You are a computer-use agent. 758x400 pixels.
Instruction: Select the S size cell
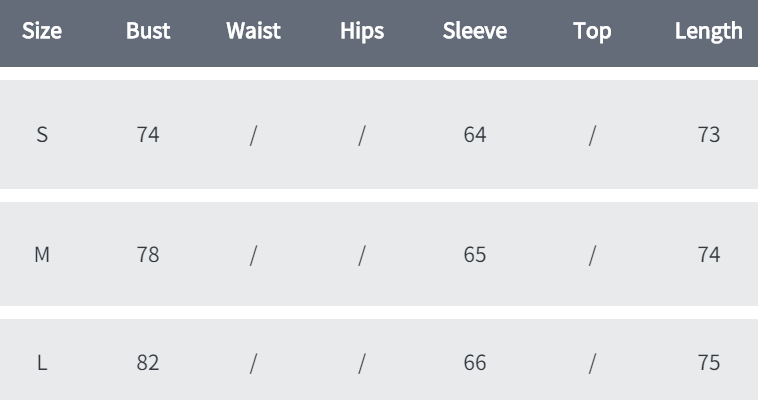click(42, 134)
